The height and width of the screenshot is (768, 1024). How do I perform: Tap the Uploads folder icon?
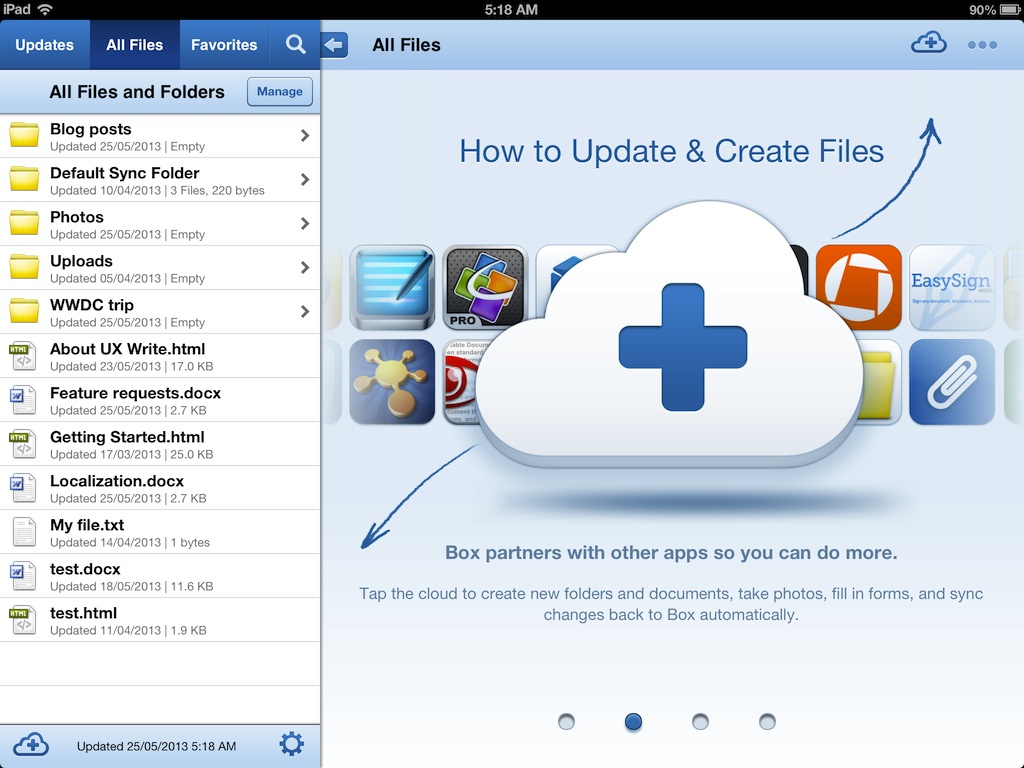tap(24, 267)
